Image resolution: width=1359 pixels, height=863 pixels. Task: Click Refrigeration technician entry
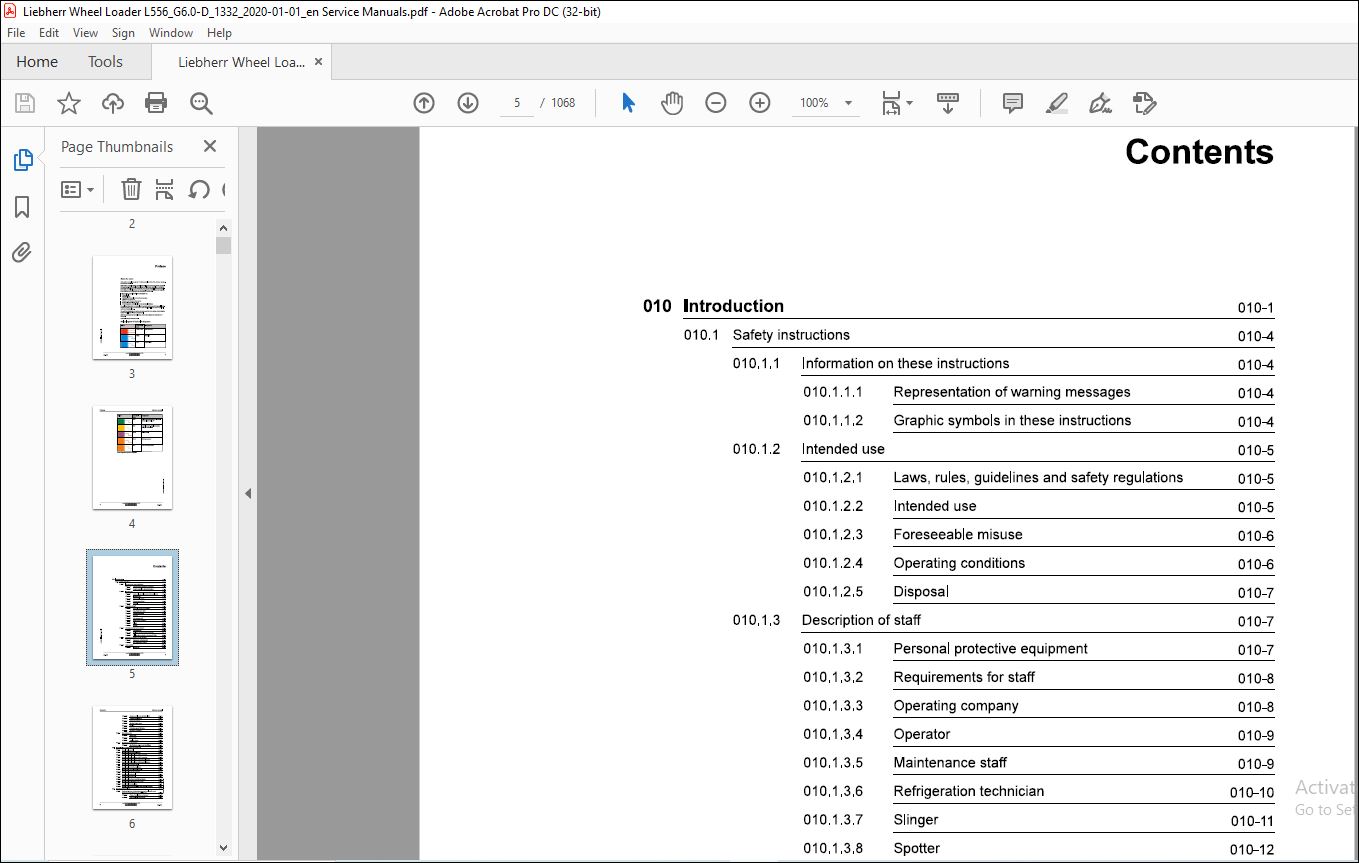pyautogui.click(x=968, y=791)
